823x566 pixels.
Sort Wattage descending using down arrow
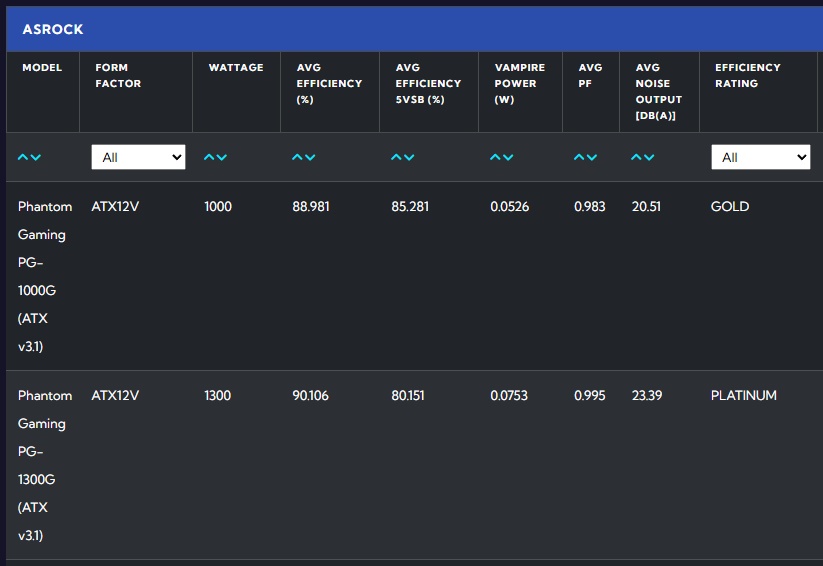pyautogui.click(x=222, y=157)
